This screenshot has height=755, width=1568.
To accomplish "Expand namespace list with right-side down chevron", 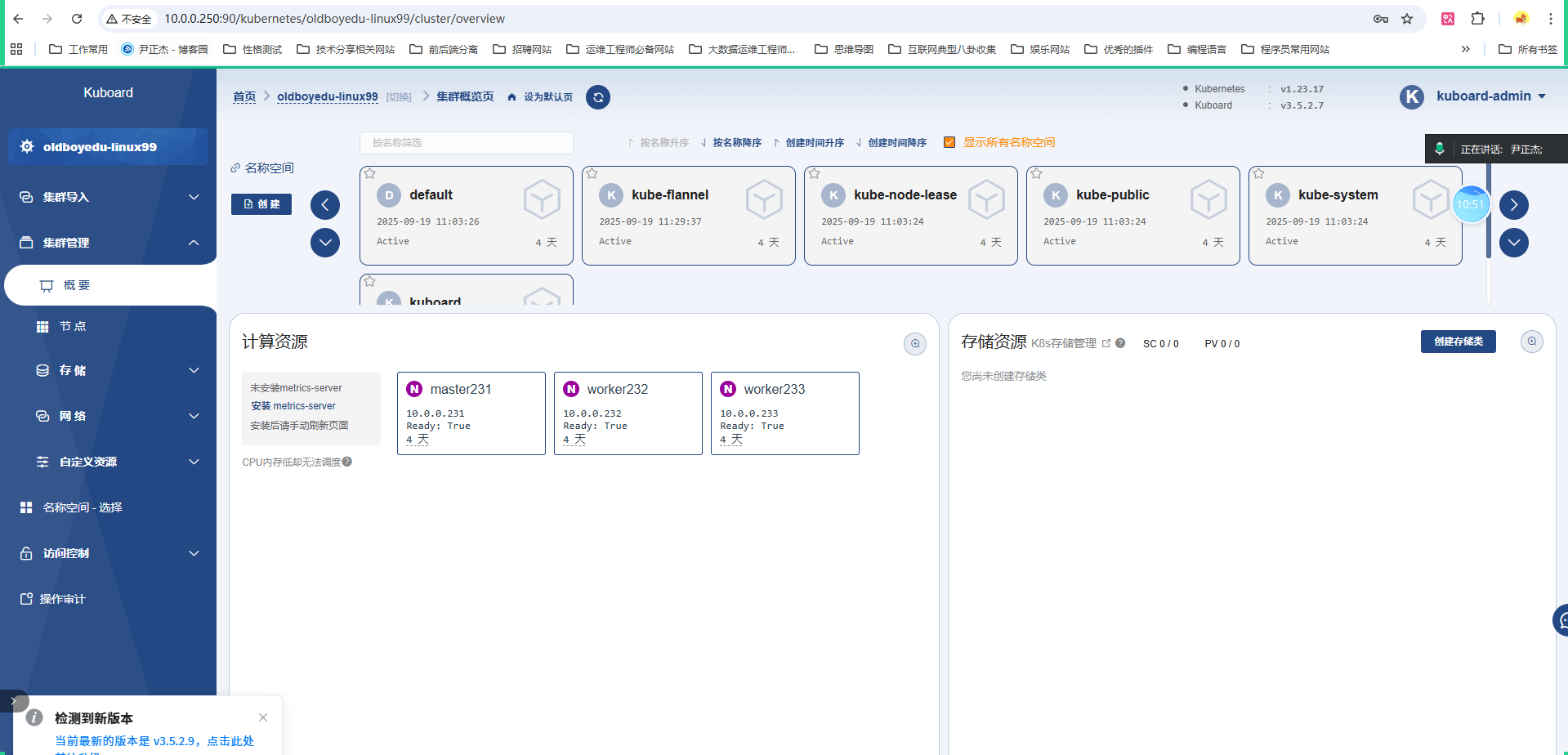I will (x=1514, y=243).
